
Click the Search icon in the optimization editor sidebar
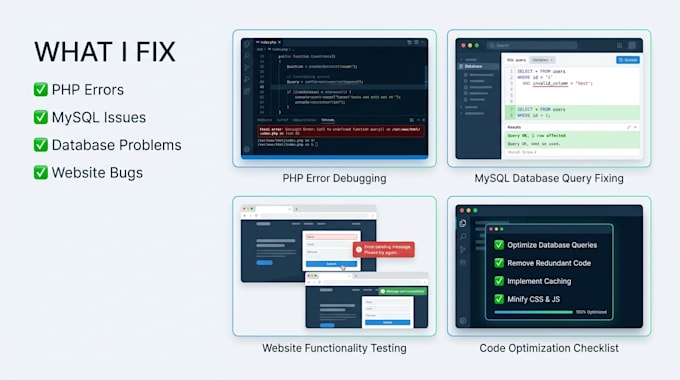[463, 236]
